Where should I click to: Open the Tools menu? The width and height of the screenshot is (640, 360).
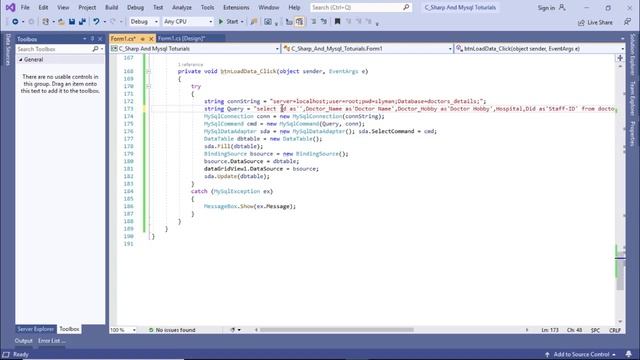[x=207, y=7]
